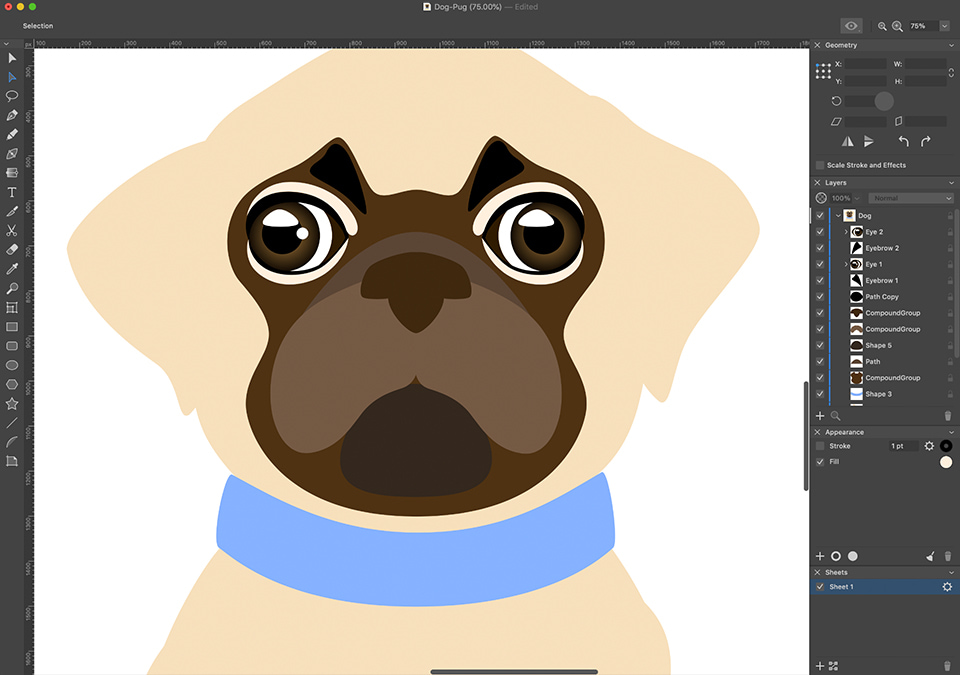Select the black arrow Selection tool
The width and height of the screenshot is (960, 675).
pyautogui.click(x=12, y=58)
